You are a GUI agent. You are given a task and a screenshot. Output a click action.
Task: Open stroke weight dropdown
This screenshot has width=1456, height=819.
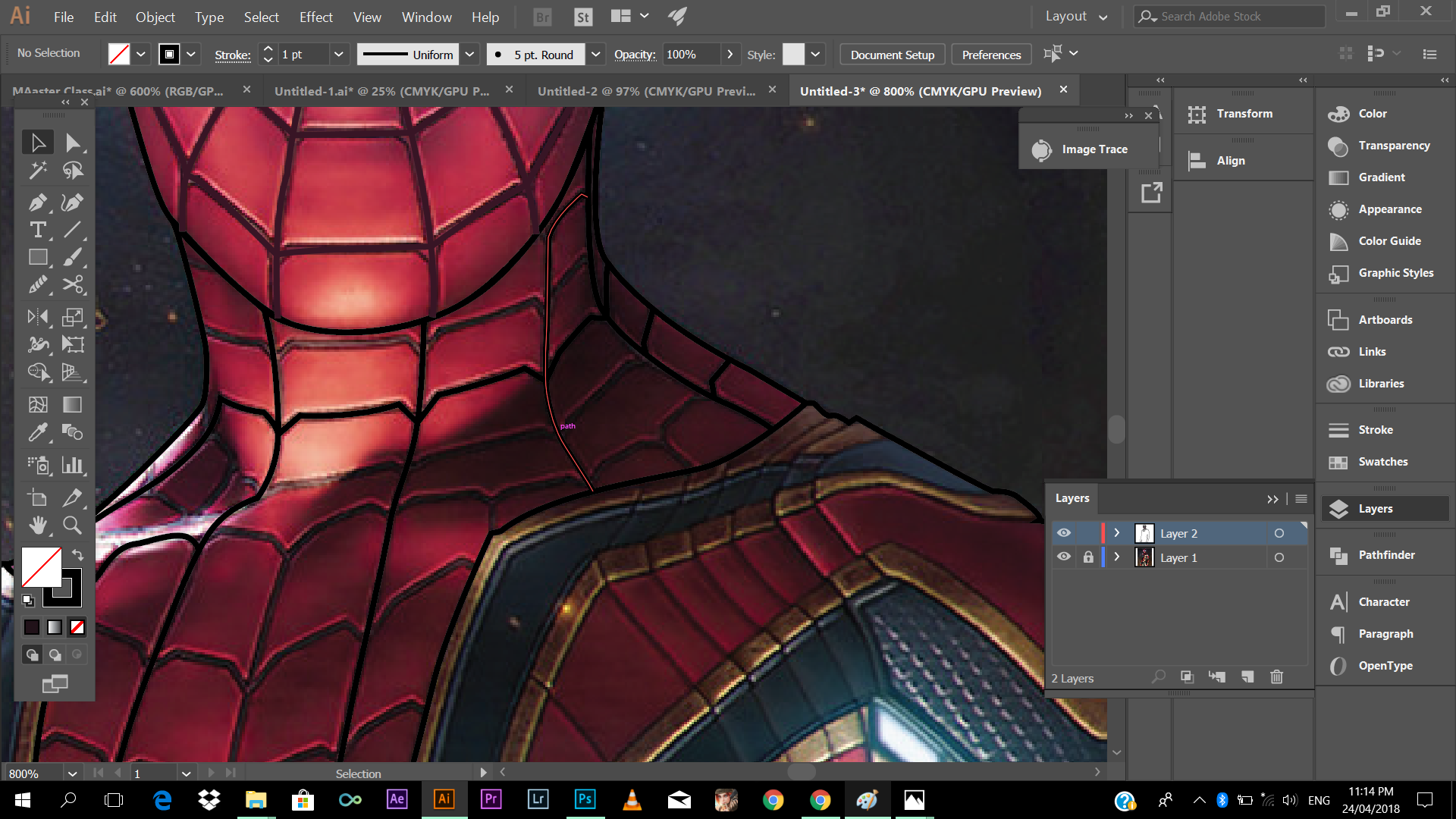tap(339, 54)
